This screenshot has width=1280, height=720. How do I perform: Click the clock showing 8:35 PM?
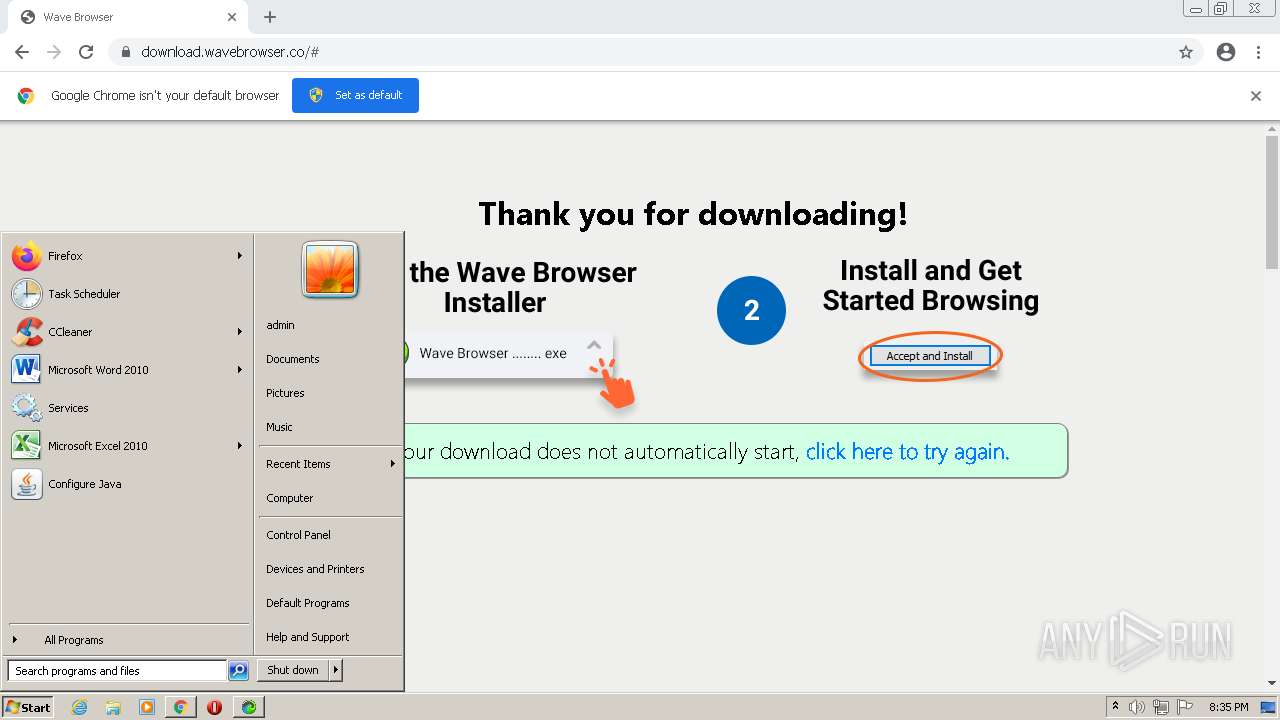1228,707
